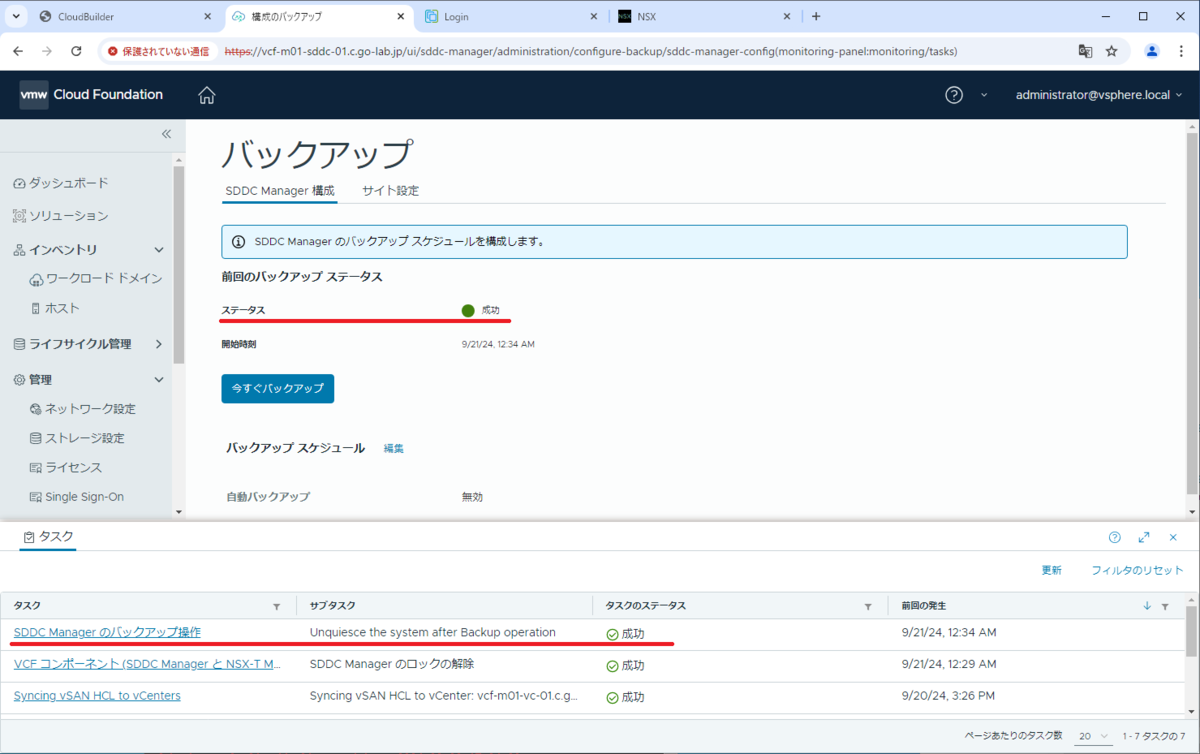Open ホスト in the sidebar
The height and width of the screenshot is (754, 1200).
[55, 308]
